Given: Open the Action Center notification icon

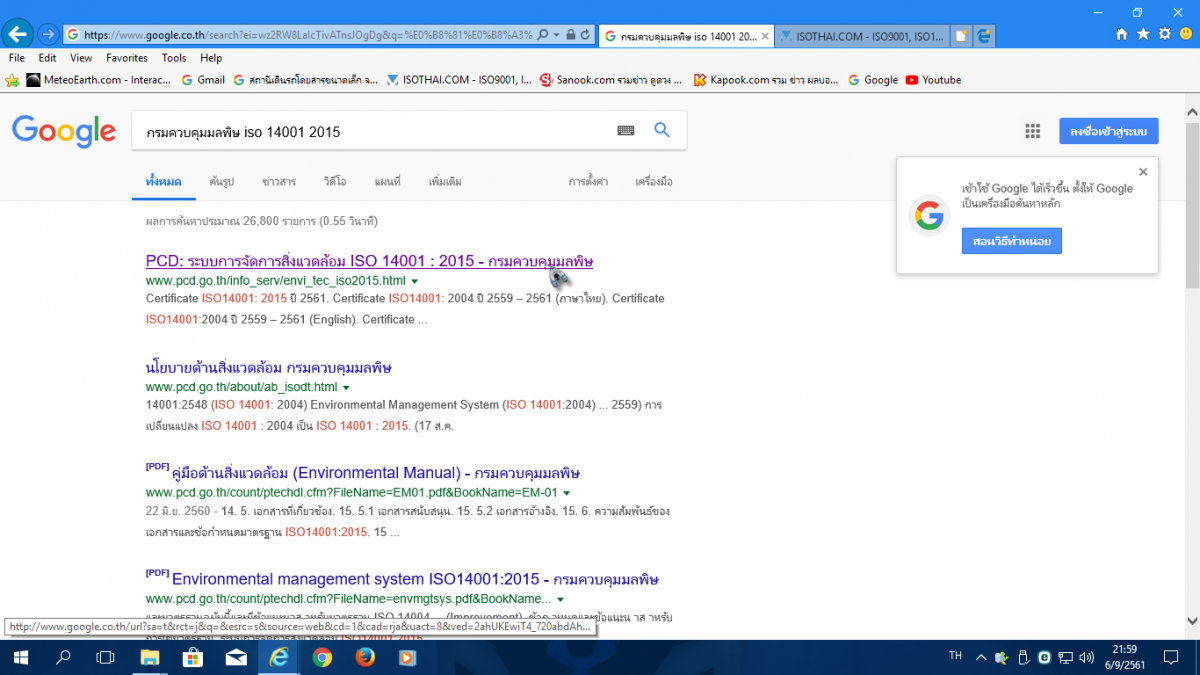Looking at the screenshot, I should coord(1170,657).
